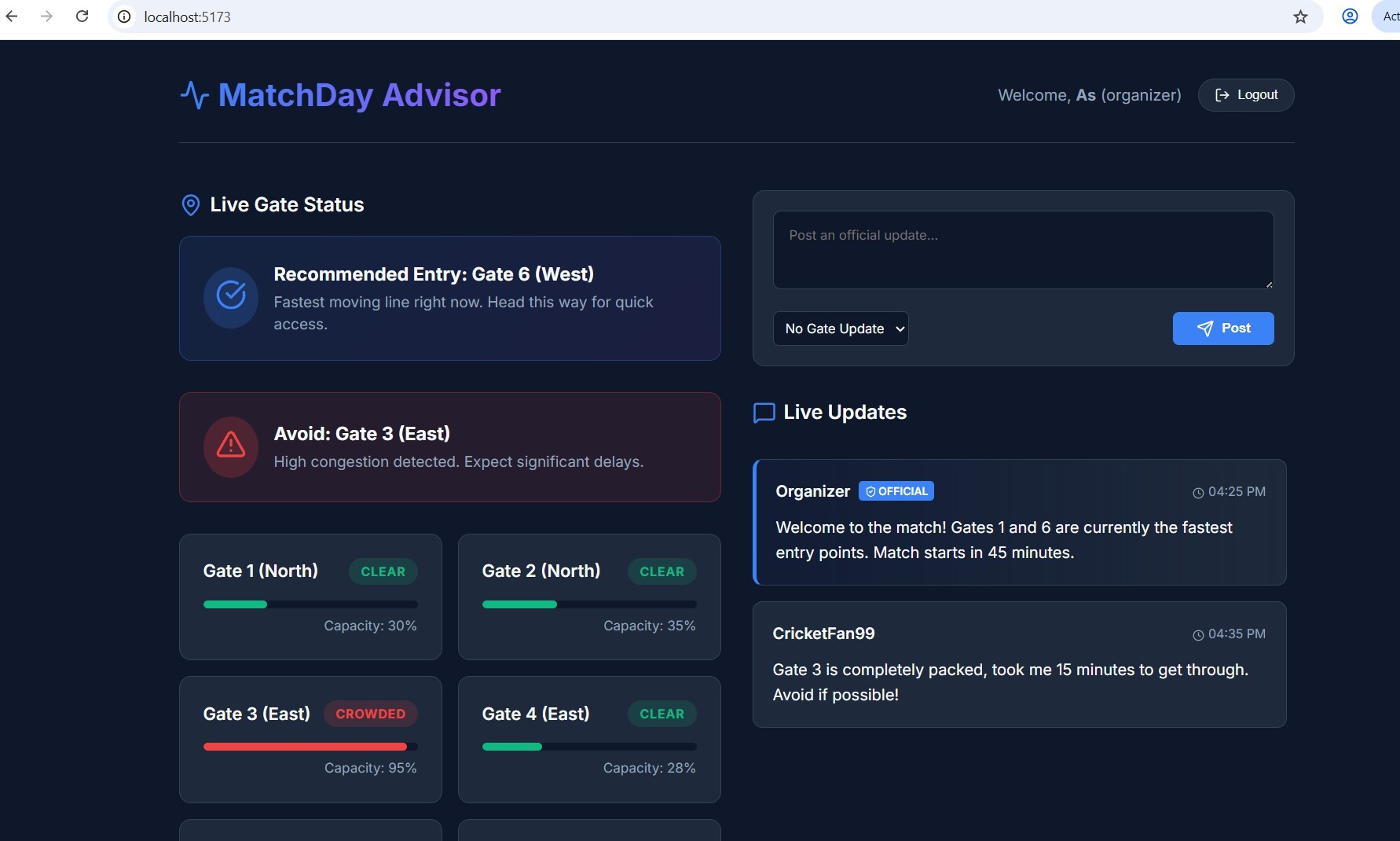Viewport: 1400px width, 841px height.
Task: Open the browser profile icon
Action: tap(1350, 16)
